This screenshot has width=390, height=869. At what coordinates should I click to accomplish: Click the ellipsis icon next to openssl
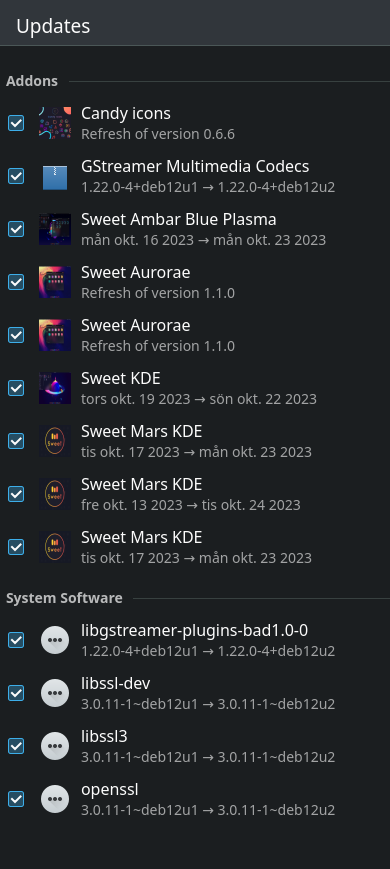[x=55, y=799]
